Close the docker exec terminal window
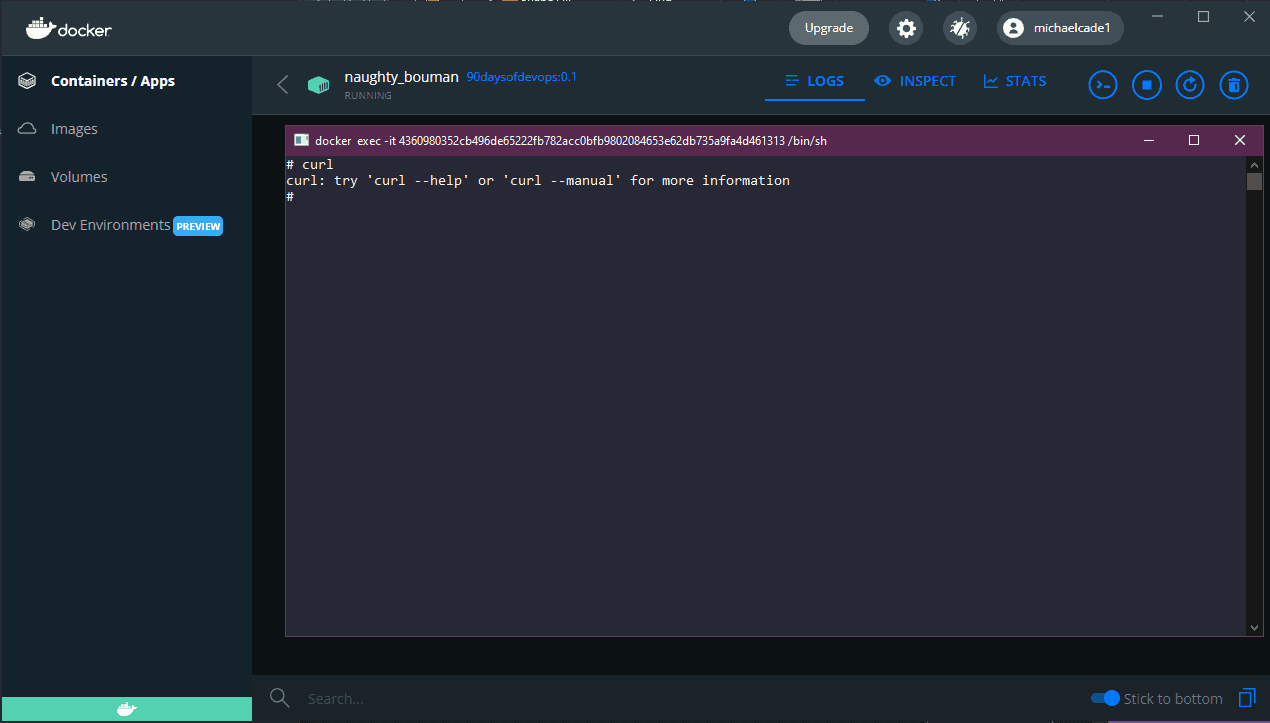The height and width of the screenshot is (723, 1270). (1240, 140)
